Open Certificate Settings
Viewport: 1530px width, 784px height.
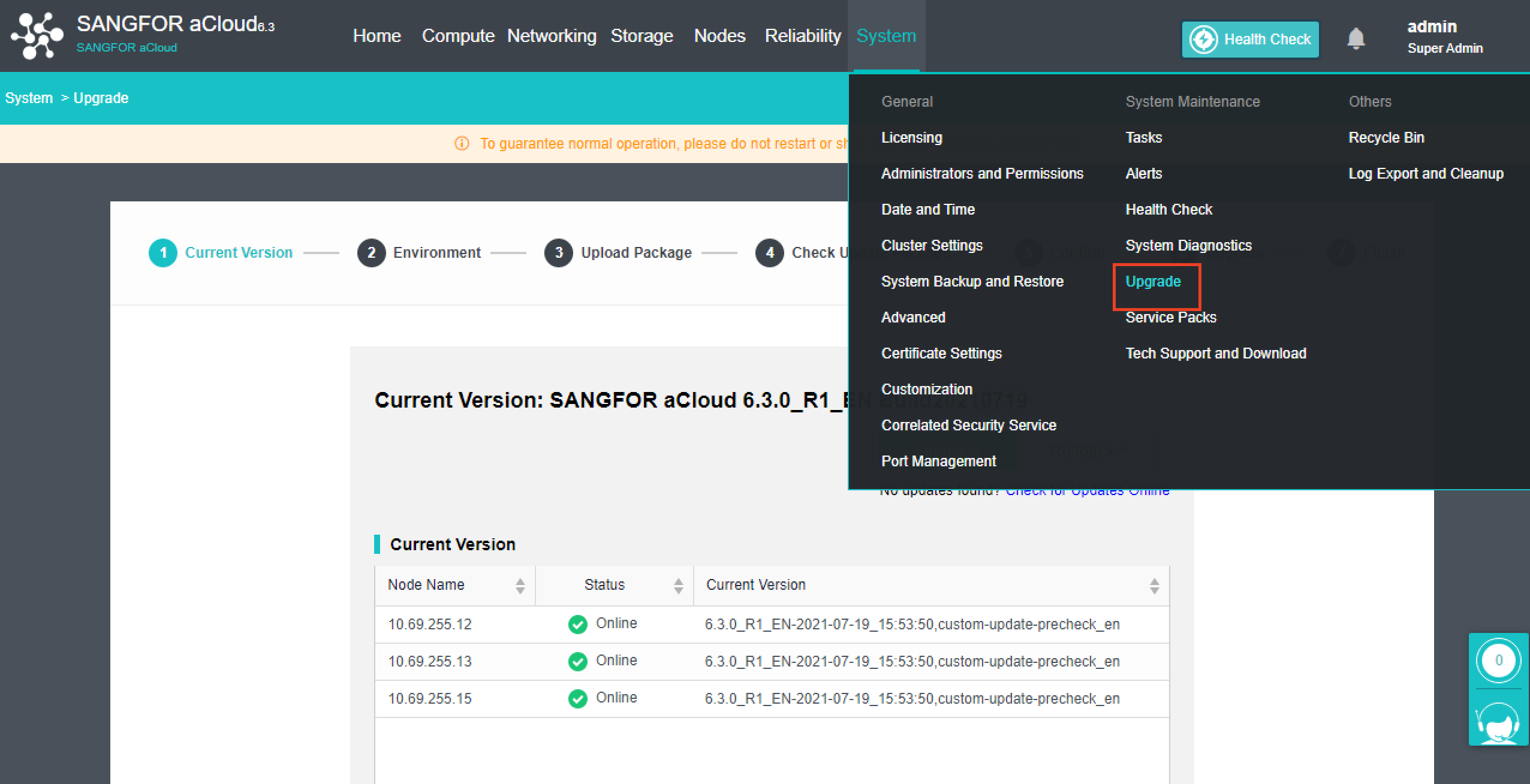[942, 354]
